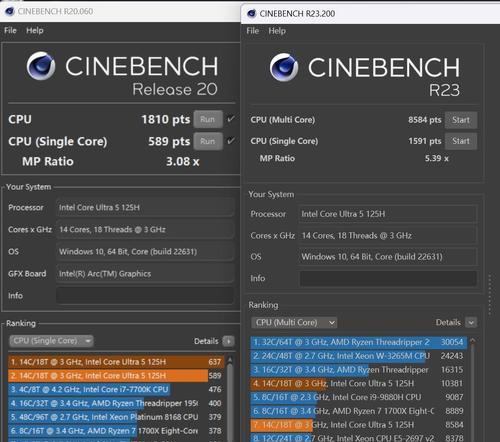Expand the ranking Details arrow in R23

click(471, 322)
